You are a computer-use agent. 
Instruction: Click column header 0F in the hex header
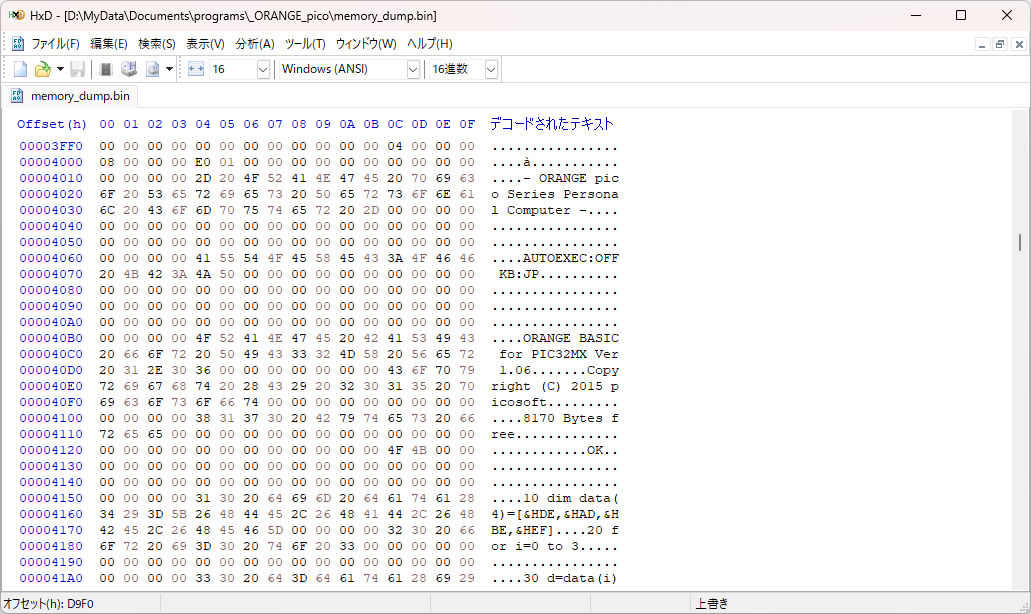pyautogui.click(x=467, y=124)
